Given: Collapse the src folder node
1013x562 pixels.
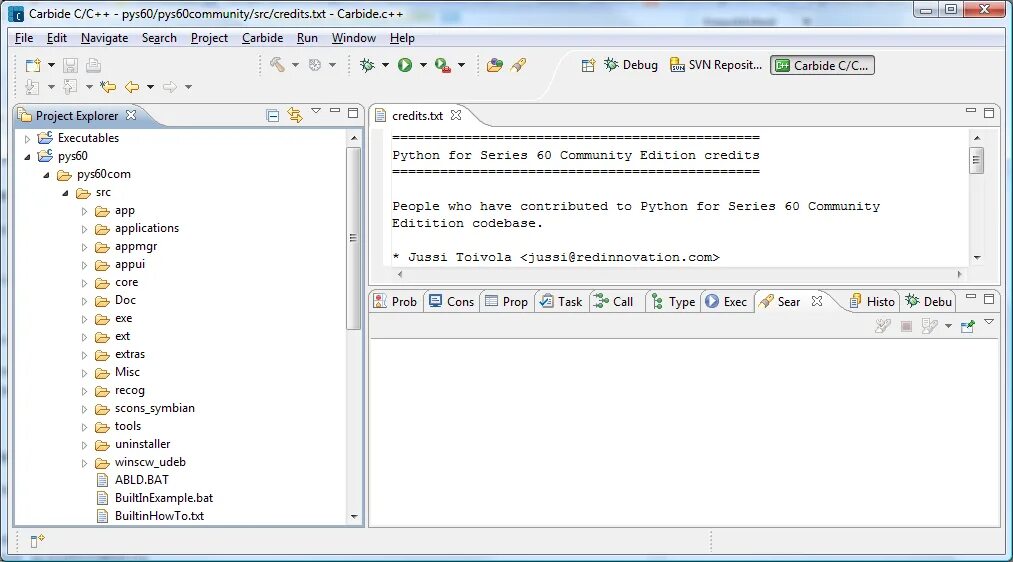Looking at the screenshot, I should coord(65,193).
